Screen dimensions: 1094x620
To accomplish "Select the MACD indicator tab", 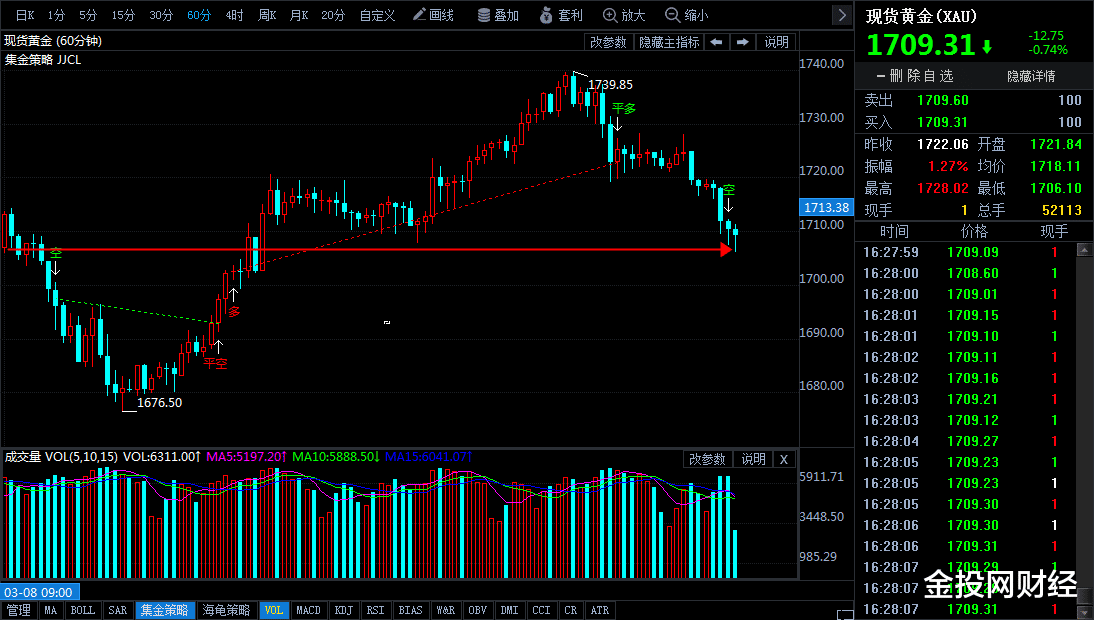I will 308,610.
